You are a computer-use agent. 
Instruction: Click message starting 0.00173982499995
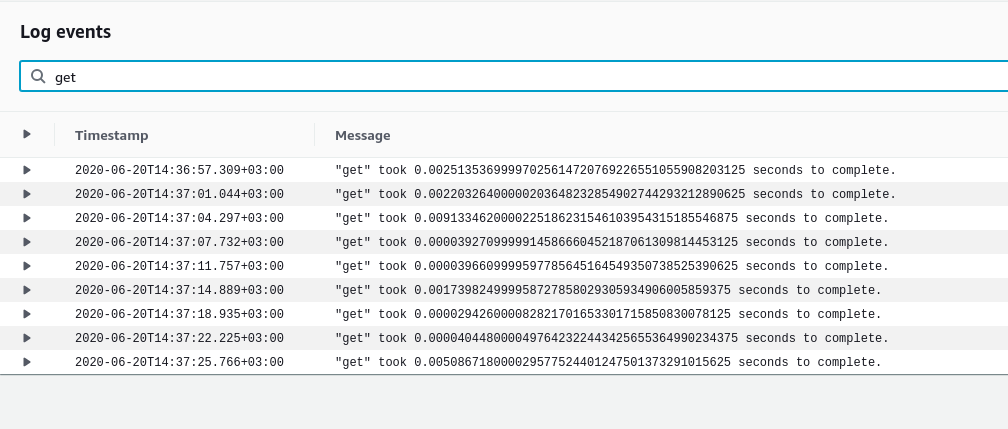coord(608,291)
